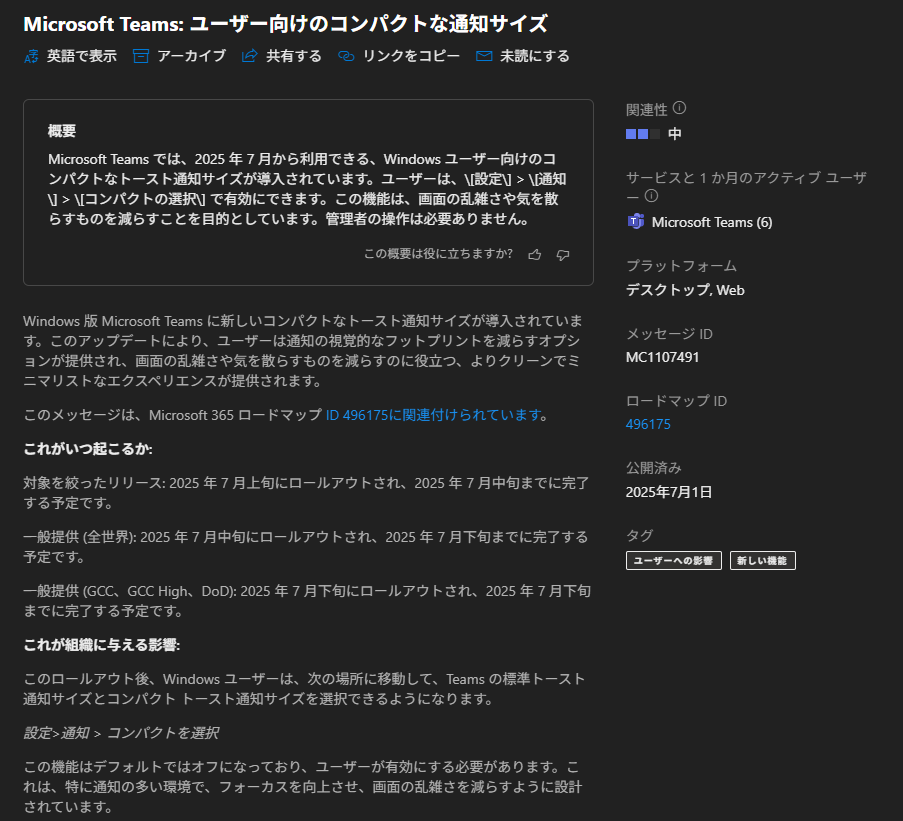Viewport: 903px width, 821px height.
Task: Select the ユーザーへの影響 tag
Action: click(x=674, y=561)
